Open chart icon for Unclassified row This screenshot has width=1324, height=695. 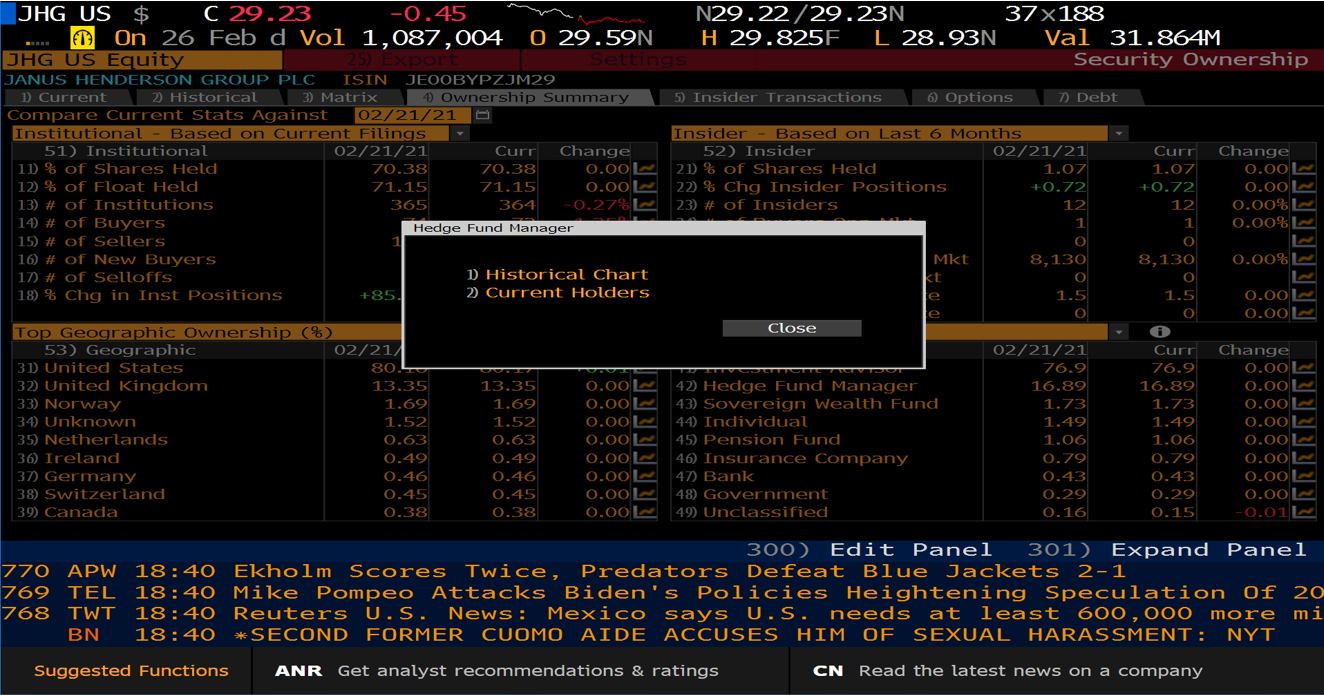[x=1303, y=512]
